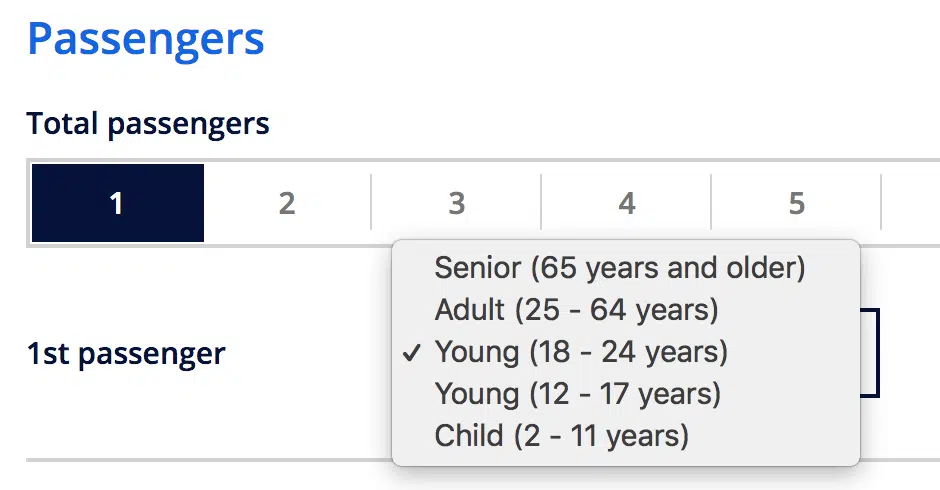Pick 4 as total passengers
Image resolution: width=940 pixels, height=490 pixels.
point(627,204)
